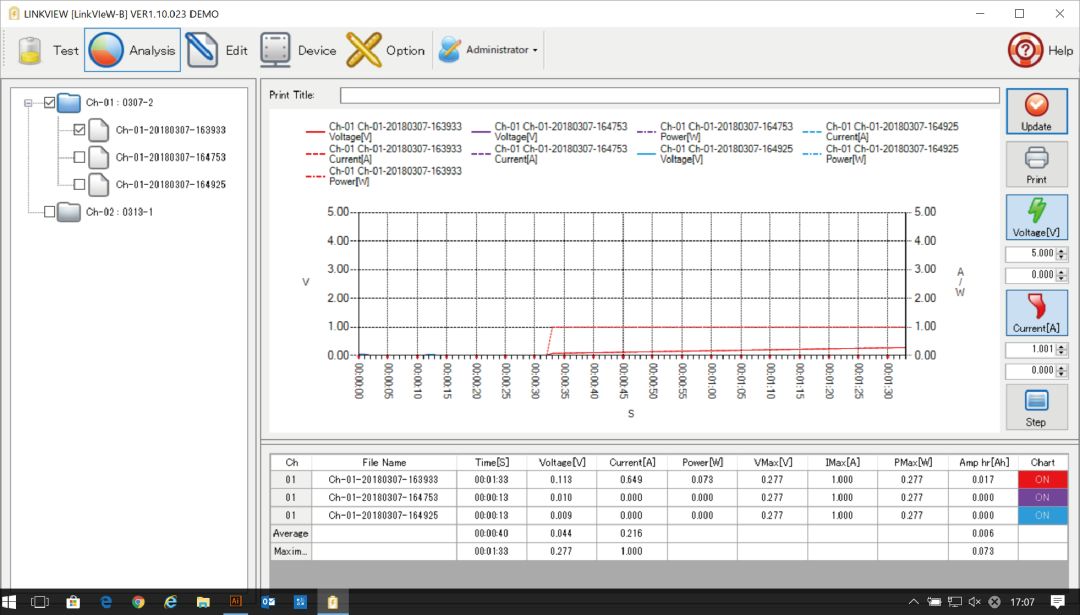
Task: Open Windows Start menu
Action: pyautogui.click(x=9, y=602)
